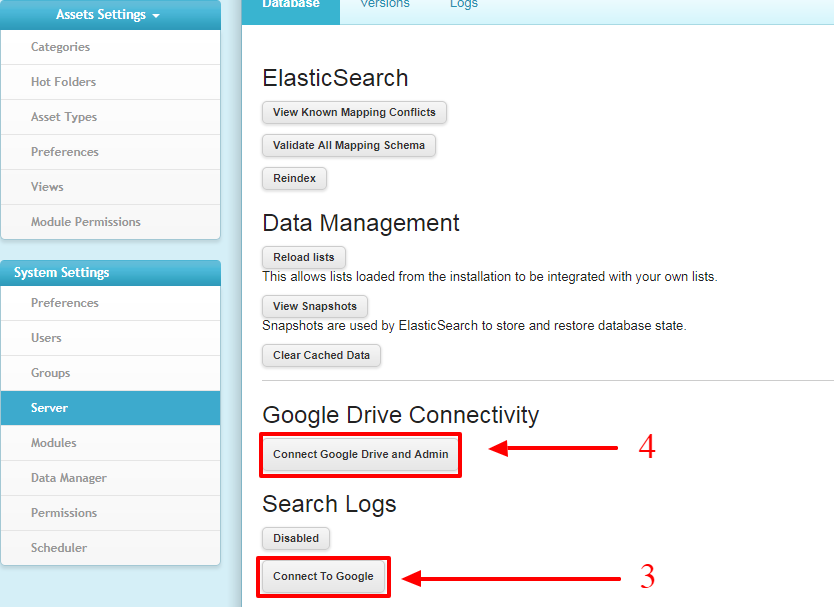The width and height of the screenshot is (834, 607).
Task: Go to Views under Assets Settings
Action: click(x=111, y=187)
